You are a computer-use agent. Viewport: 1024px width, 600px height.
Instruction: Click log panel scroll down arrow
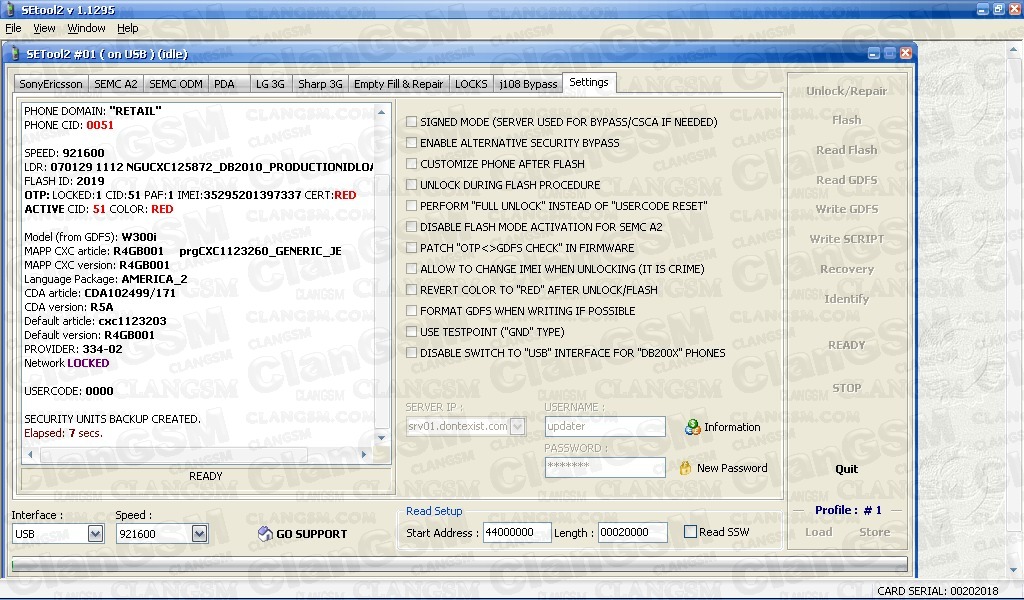[382, 438]
